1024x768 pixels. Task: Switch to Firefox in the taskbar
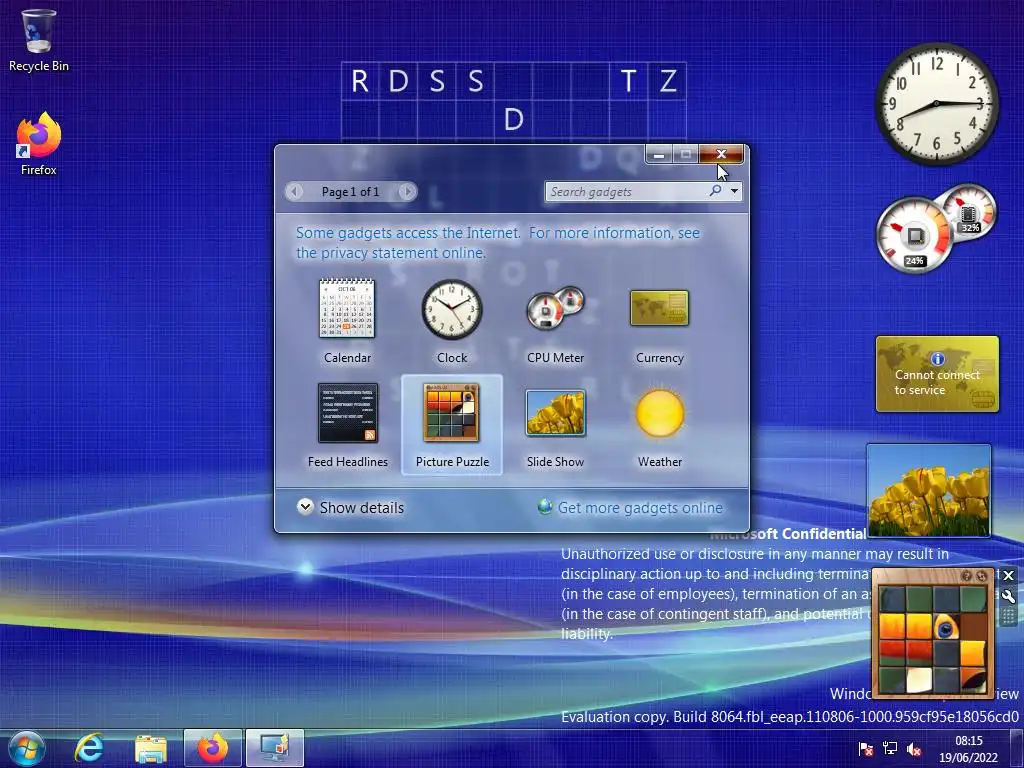pos(213,748)
